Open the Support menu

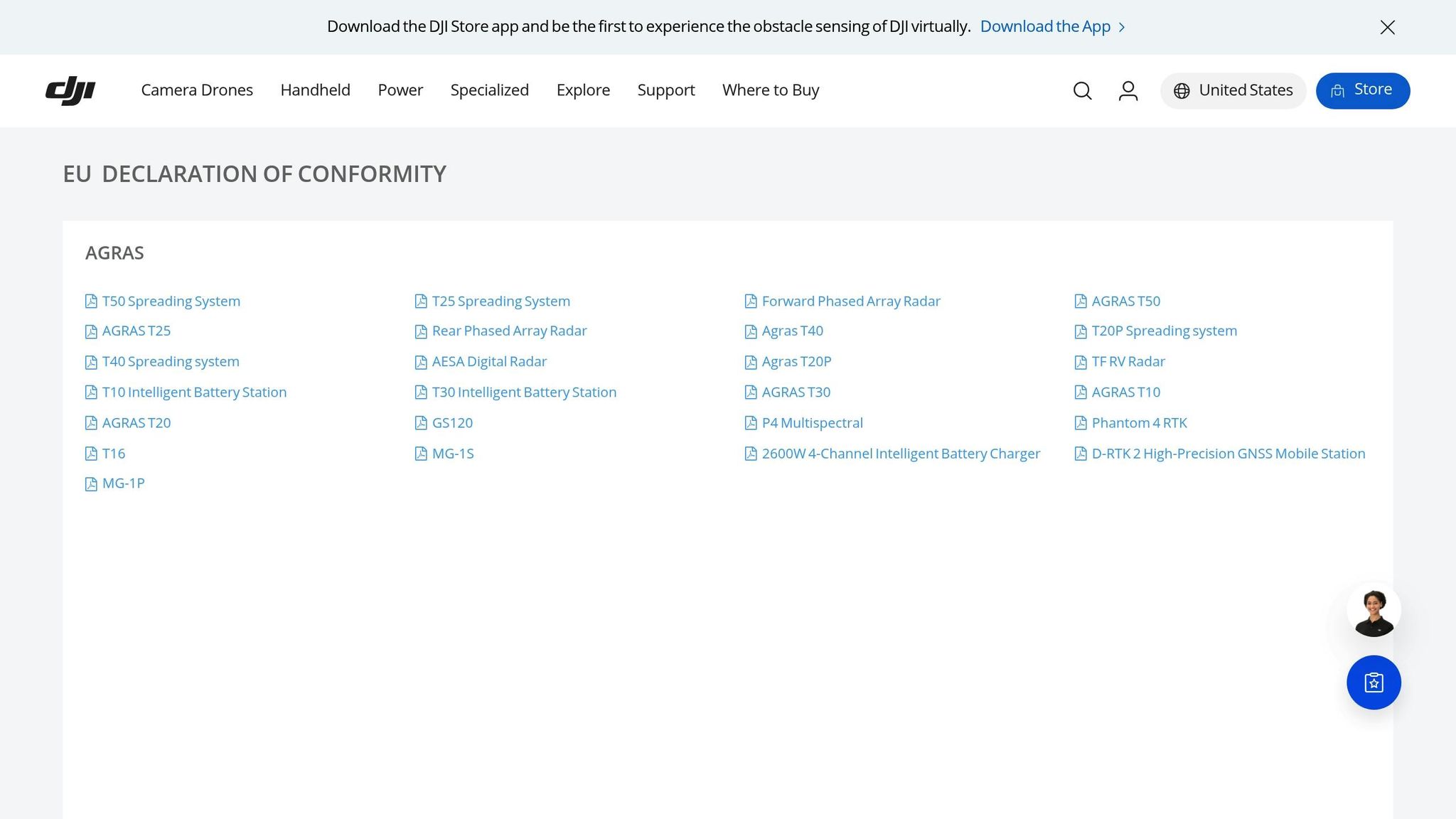[x=665, y=90]
